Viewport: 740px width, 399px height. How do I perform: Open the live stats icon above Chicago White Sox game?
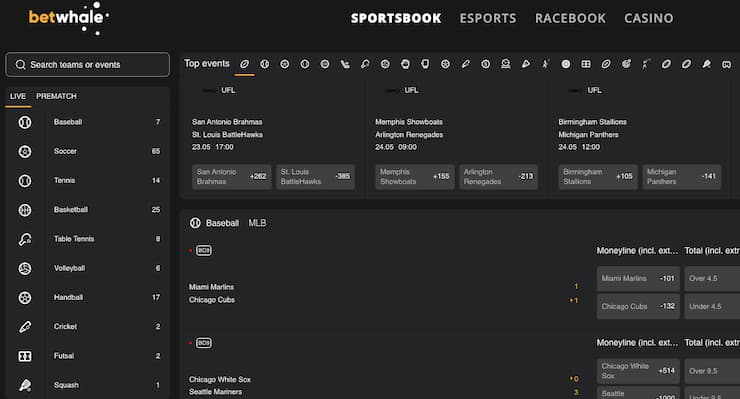tap(204, 343)
